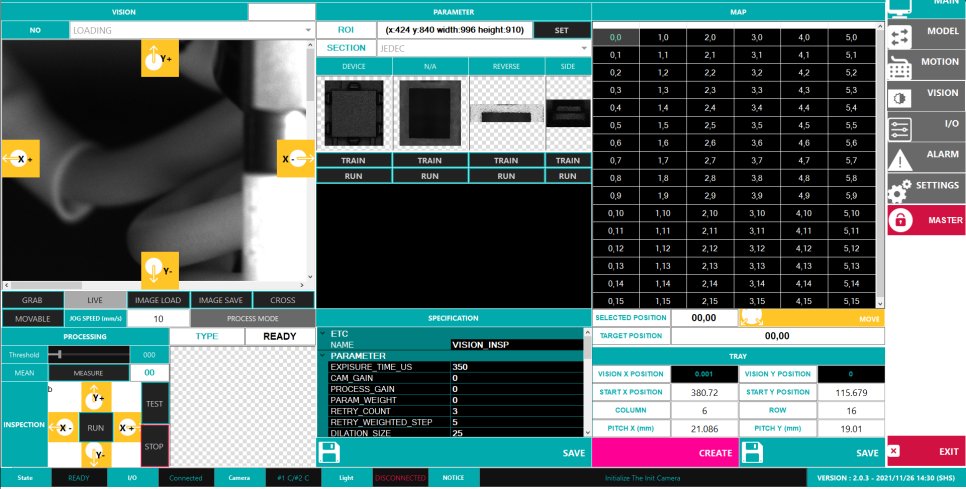
Task: Click the Master red lock icon
Action: [x=901, y=220]
